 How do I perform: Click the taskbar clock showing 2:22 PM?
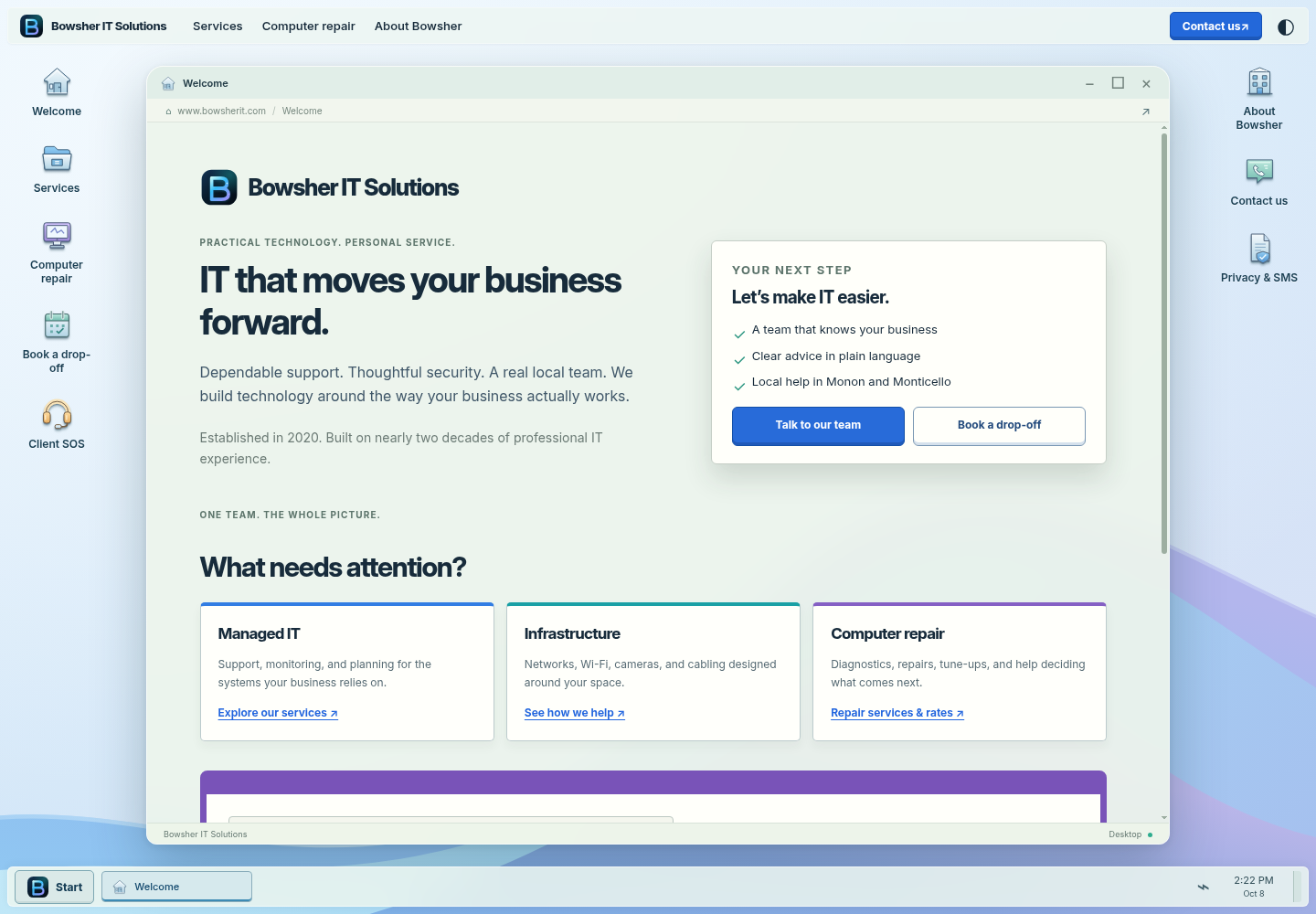tap(1254, 887)
